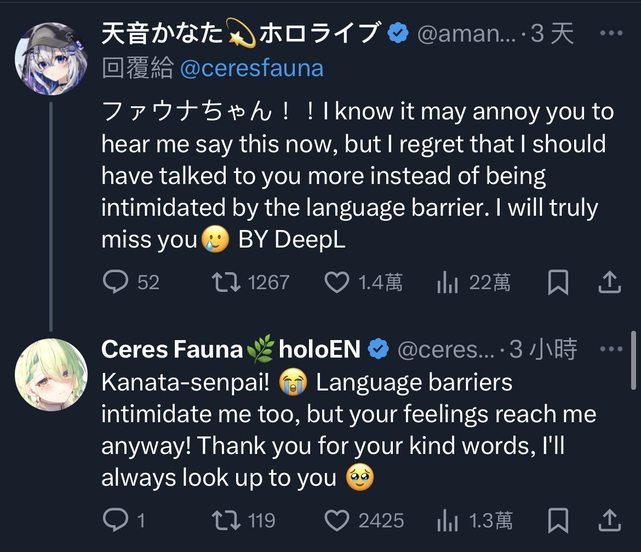
Task: Reply to Amane Kanata's tweet
Action: pyautogui.click(x=117, y=283)
